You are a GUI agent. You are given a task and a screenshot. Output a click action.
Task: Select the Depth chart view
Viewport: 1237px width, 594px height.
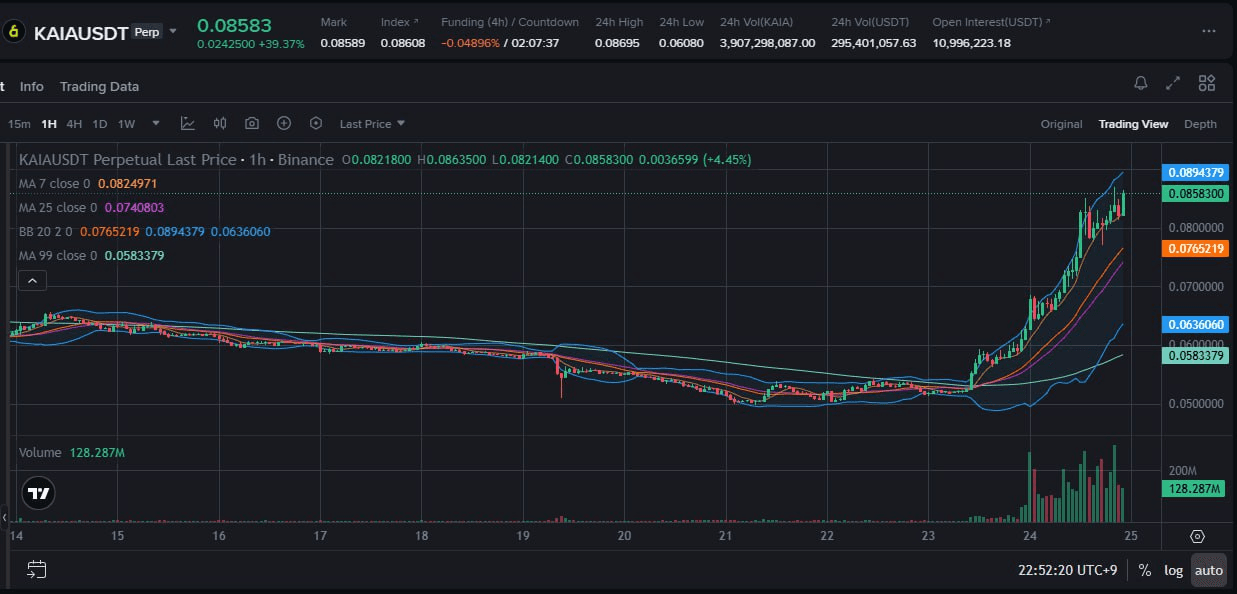click(1200, 124)
